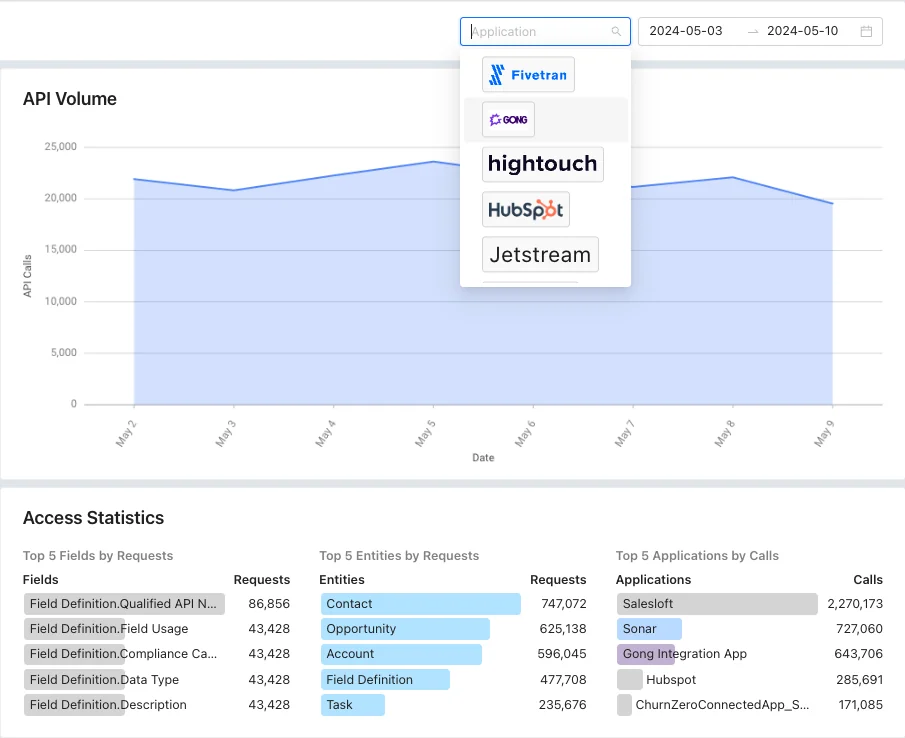This screenshot has height=738, width=905.
Task: Click the May 9 chart axis label
Action: (824, 434)
